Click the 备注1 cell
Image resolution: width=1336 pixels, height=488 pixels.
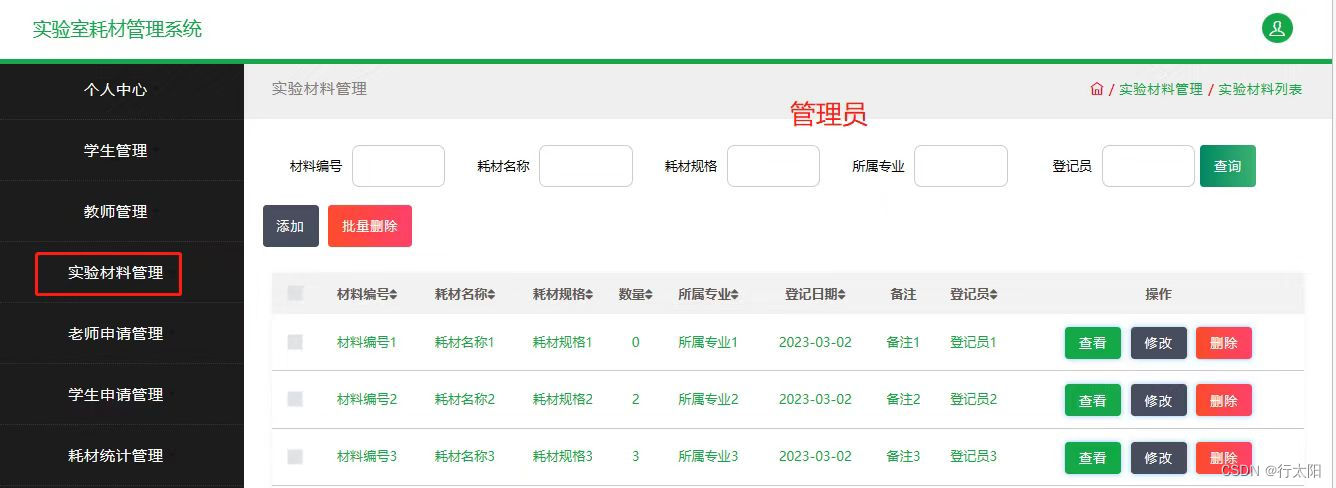click(903, 342)
